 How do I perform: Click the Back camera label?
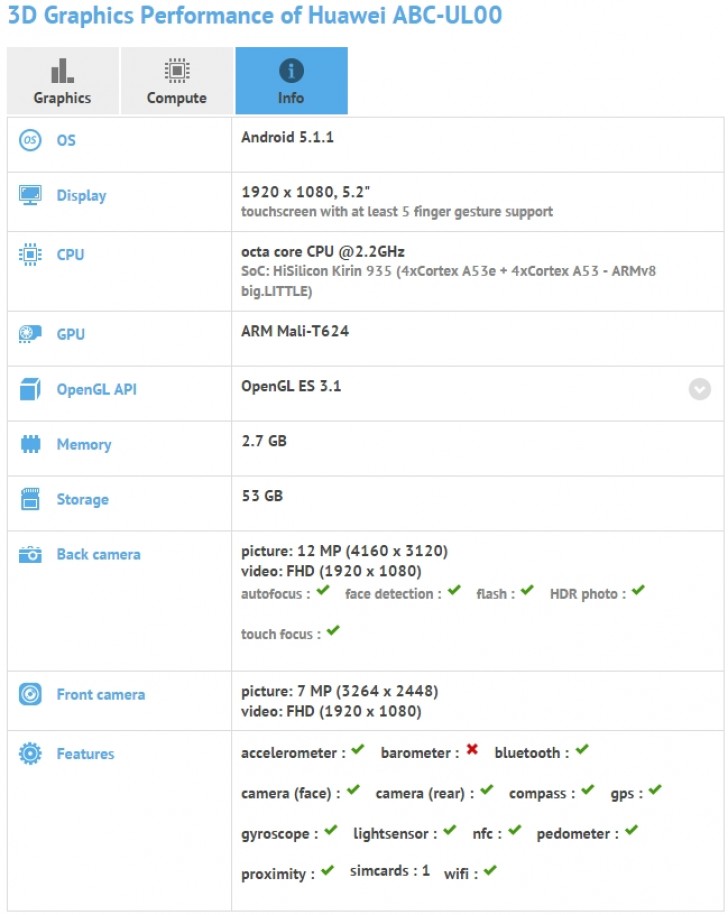(98, 554)
